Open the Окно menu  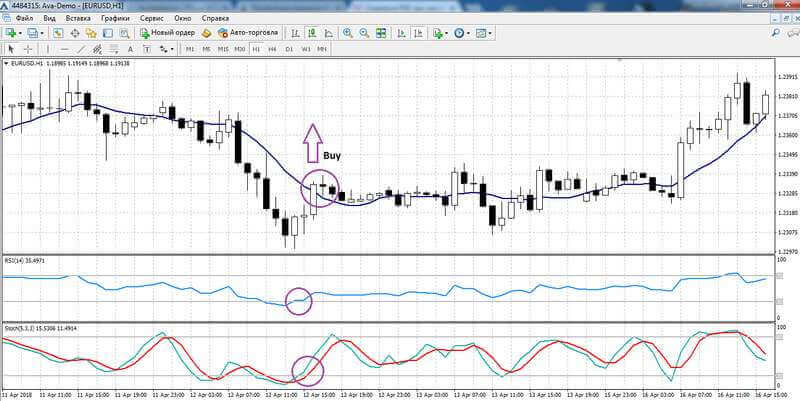coord(183,18)
